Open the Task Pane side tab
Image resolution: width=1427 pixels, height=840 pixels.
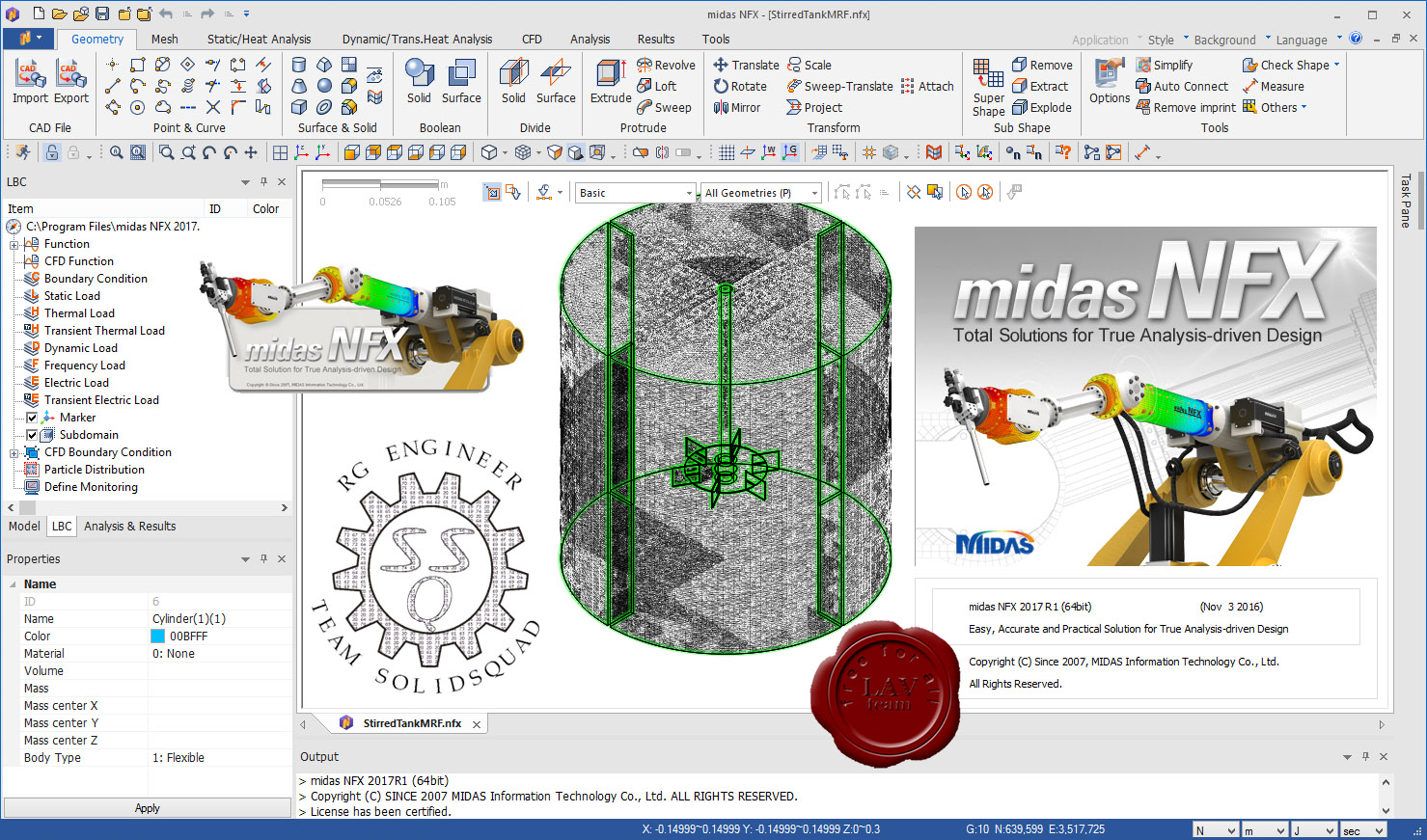(1406, 201)
